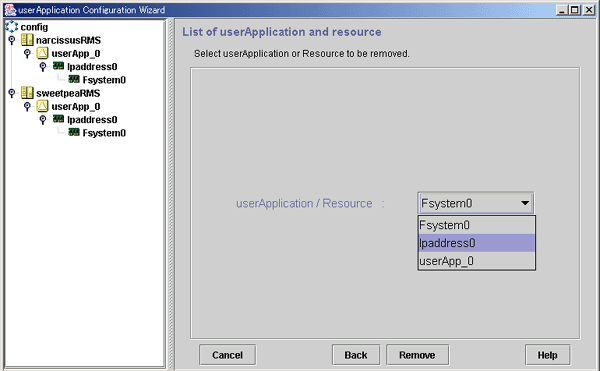Click the Remove button
The image size is (600, 371).
[x=417, y=355]
